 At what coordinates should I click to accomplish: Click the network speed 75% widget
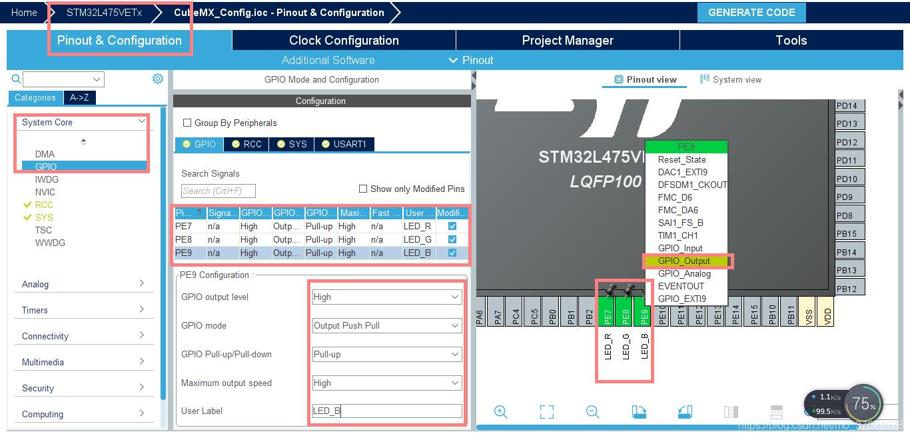[864, 404]
